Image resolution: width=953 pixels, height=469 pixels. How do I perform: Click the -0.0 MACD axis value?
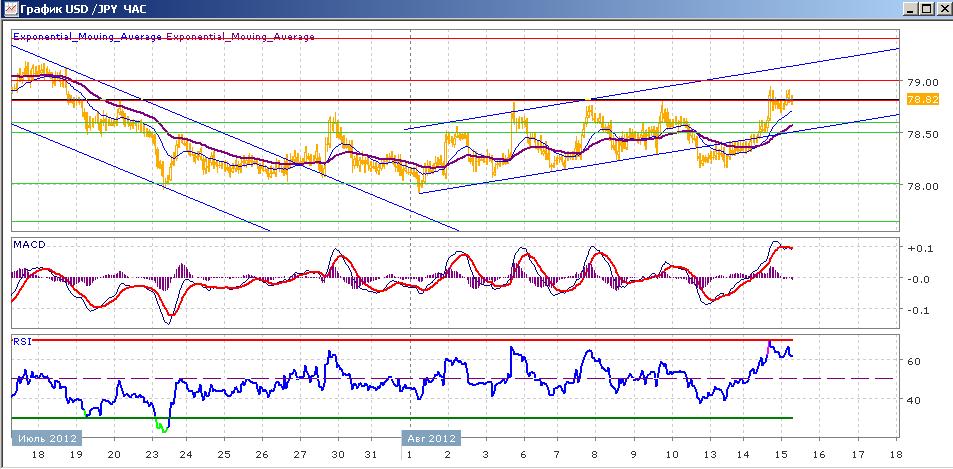point(918,279)
